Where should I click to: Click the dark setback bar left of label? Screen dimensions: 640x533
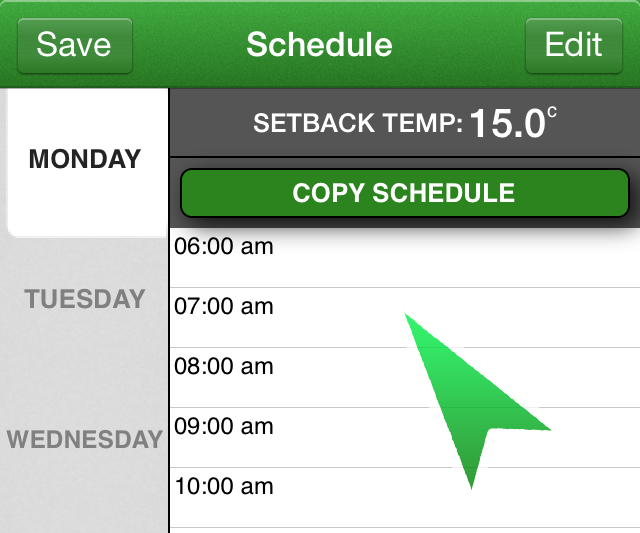click(210, 124)
